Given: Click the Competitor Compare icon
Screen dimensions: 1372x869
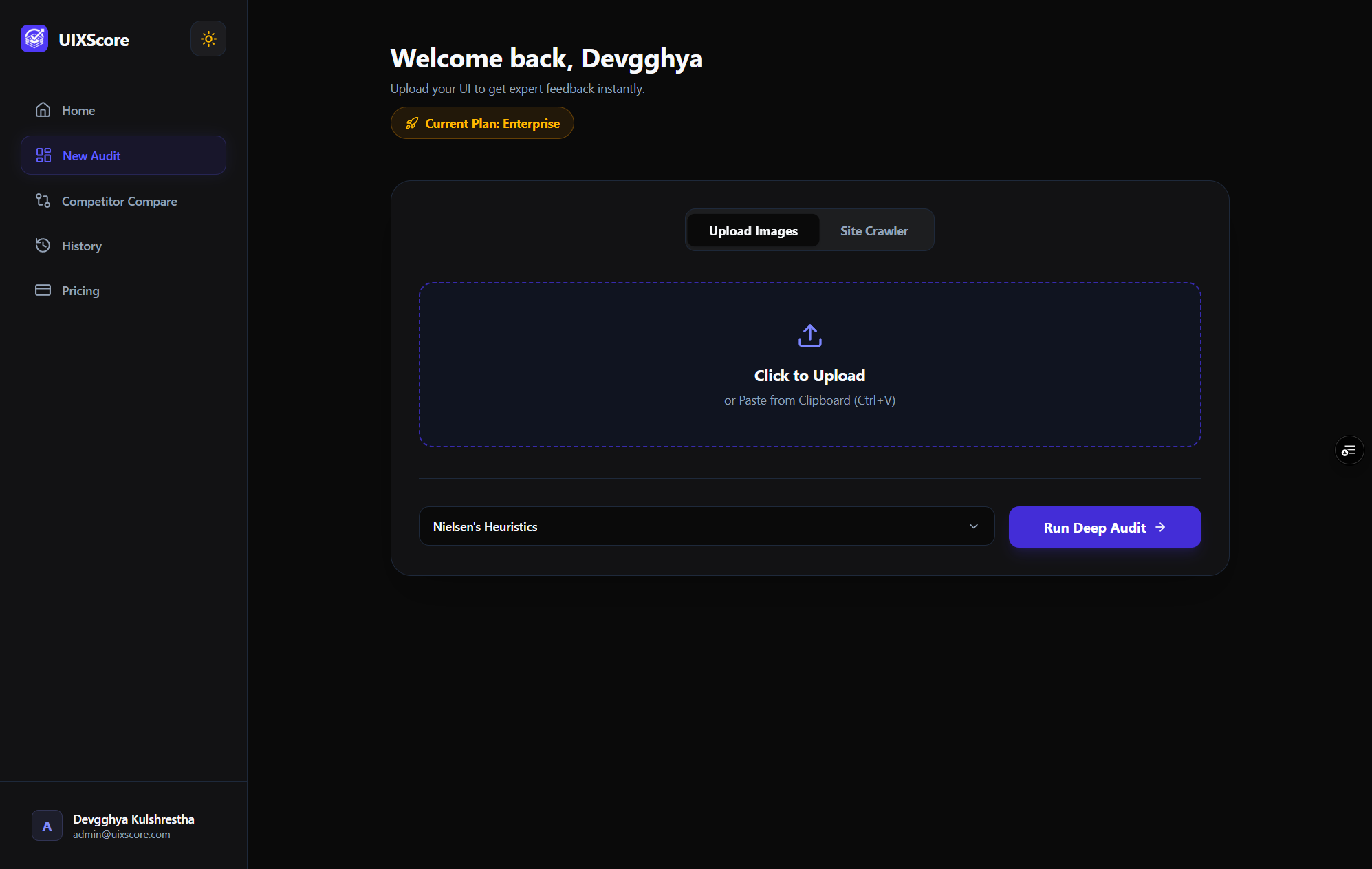Looking at the screenshot, I should [43, 201].
